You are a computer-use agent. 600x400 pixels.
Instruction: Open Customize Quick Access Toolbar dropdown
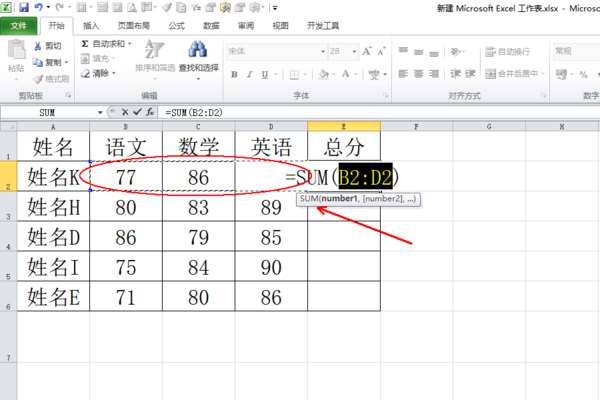pos(275,7)
